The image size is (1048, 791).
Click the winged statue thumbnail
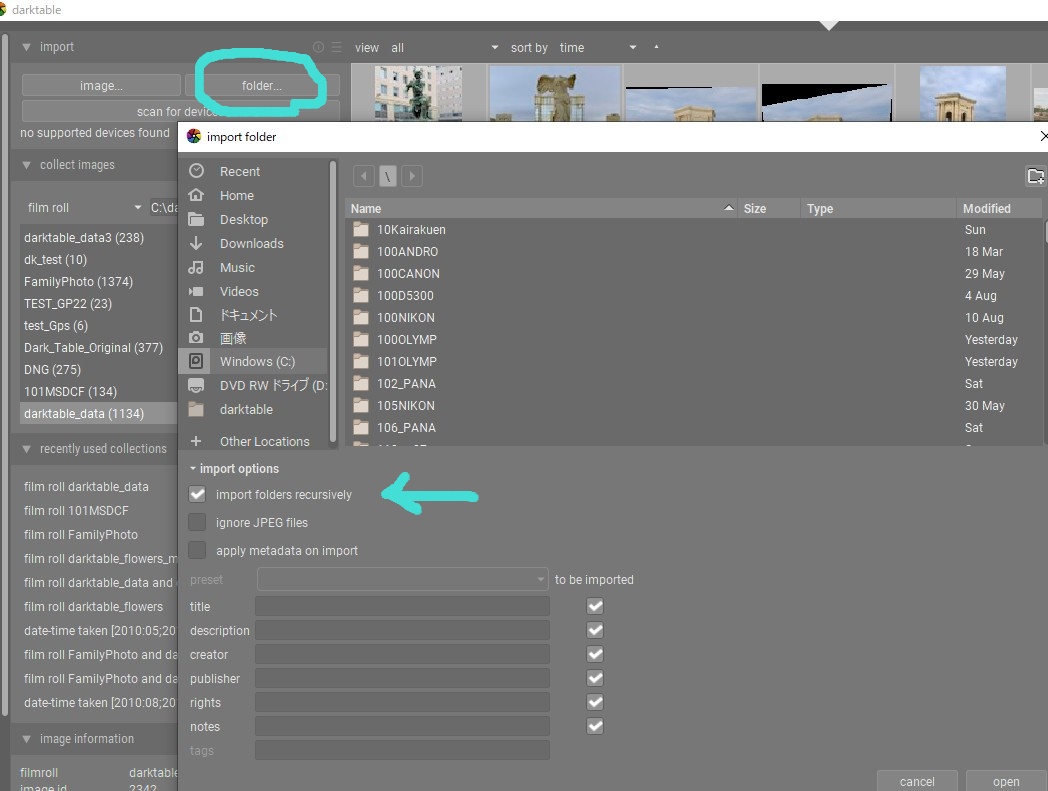(x=555, y=93)
